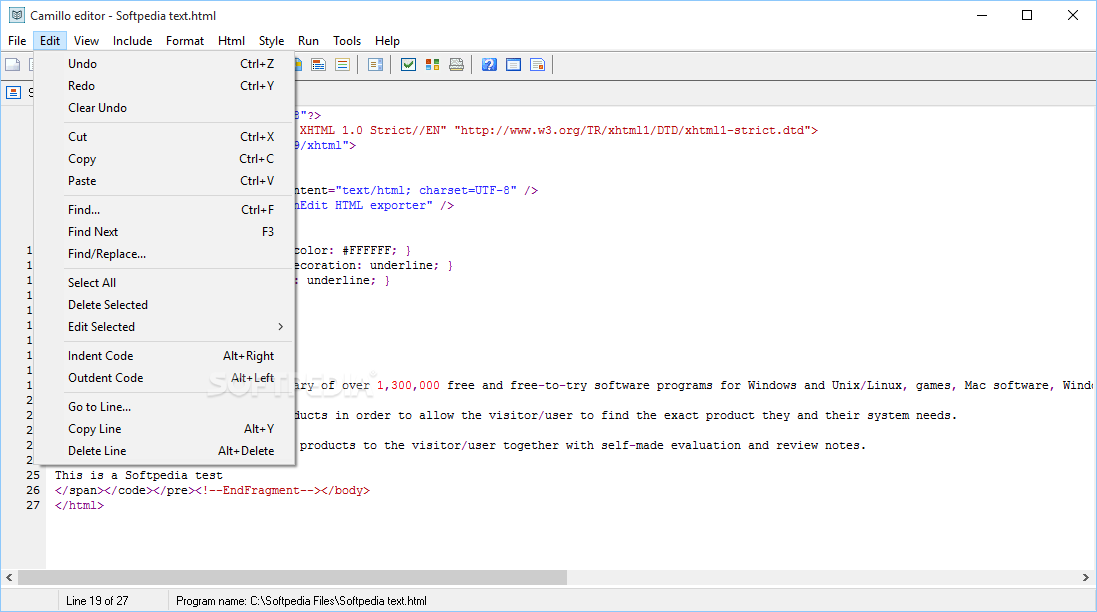1097x612 pixels.
Task: Choose Delete Selected menu entry
Action: point(164,305)
